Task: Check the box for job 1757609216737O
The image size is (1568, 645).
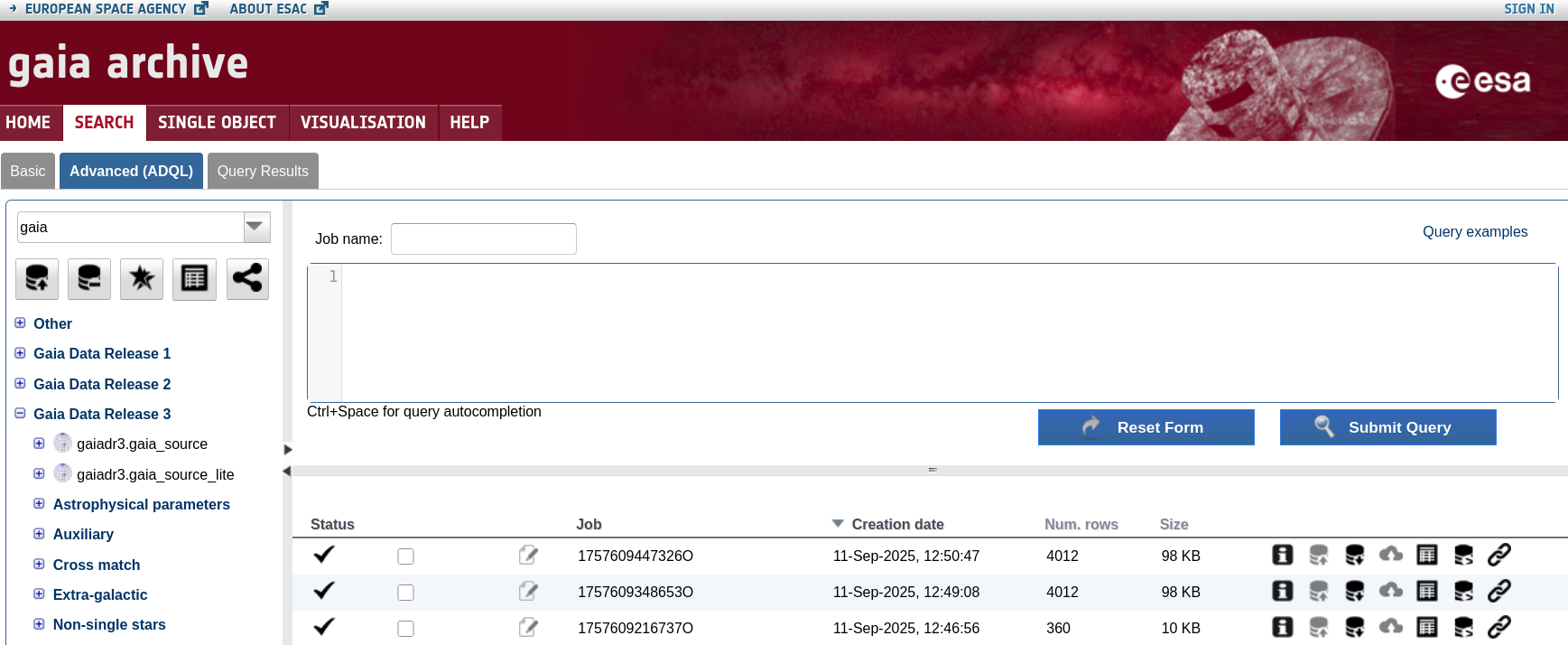Action: [405, 629]
